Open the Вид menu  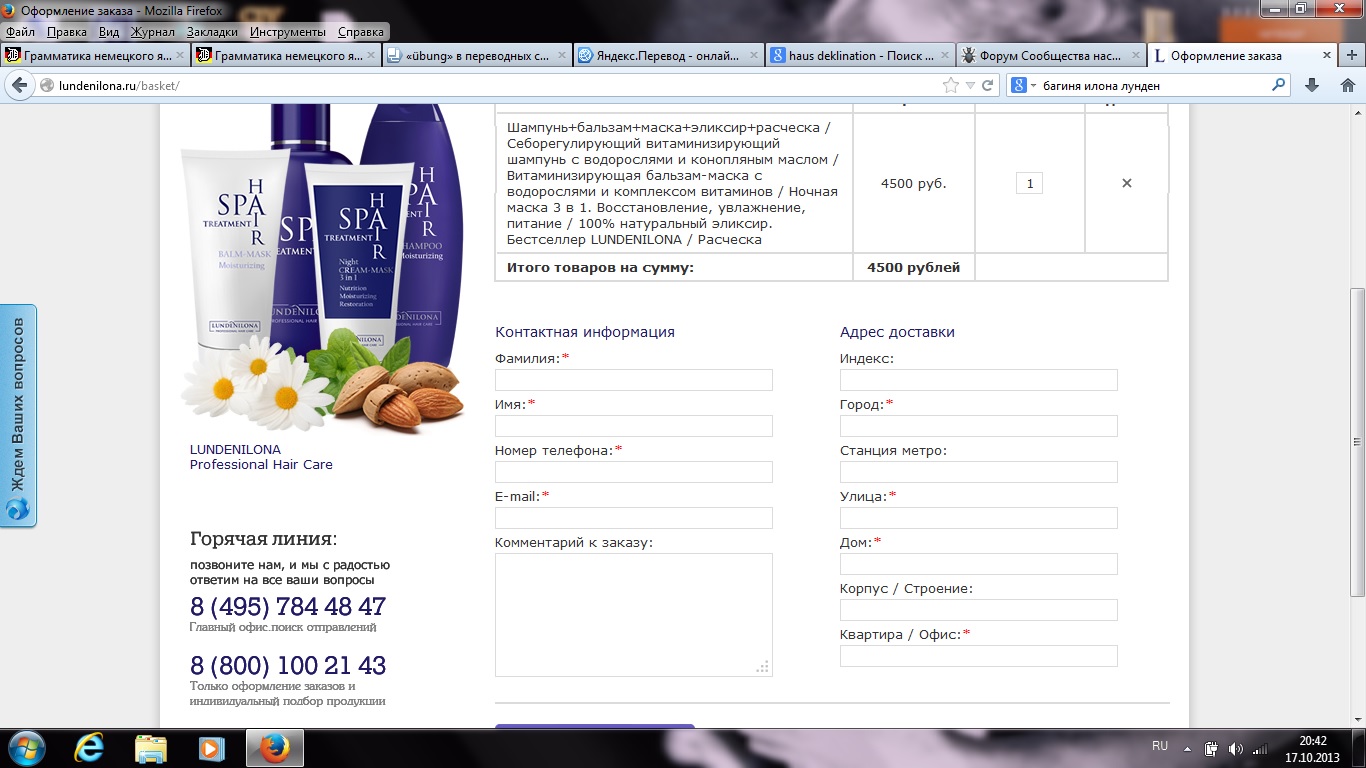coord(109,32)
